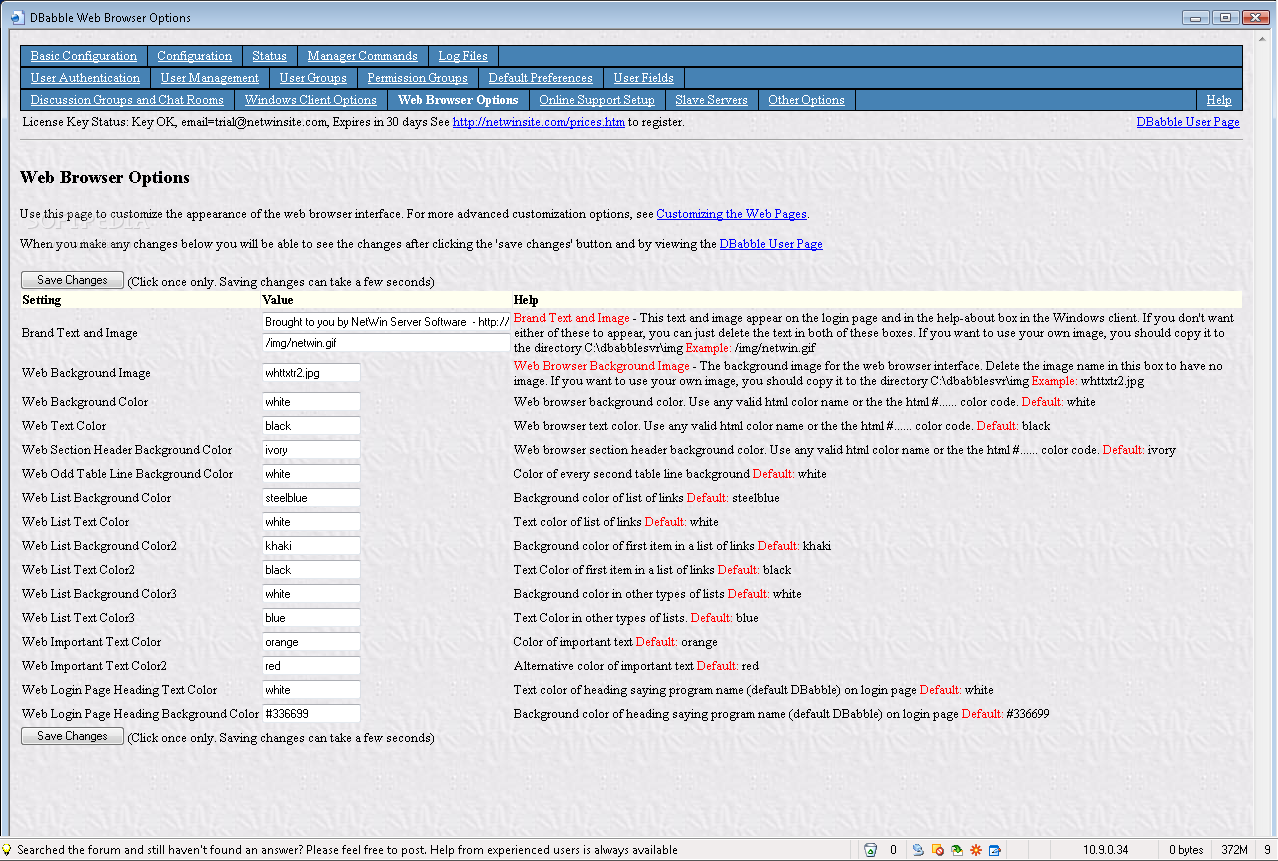Open the User Management tab

(x=210, y=78)
